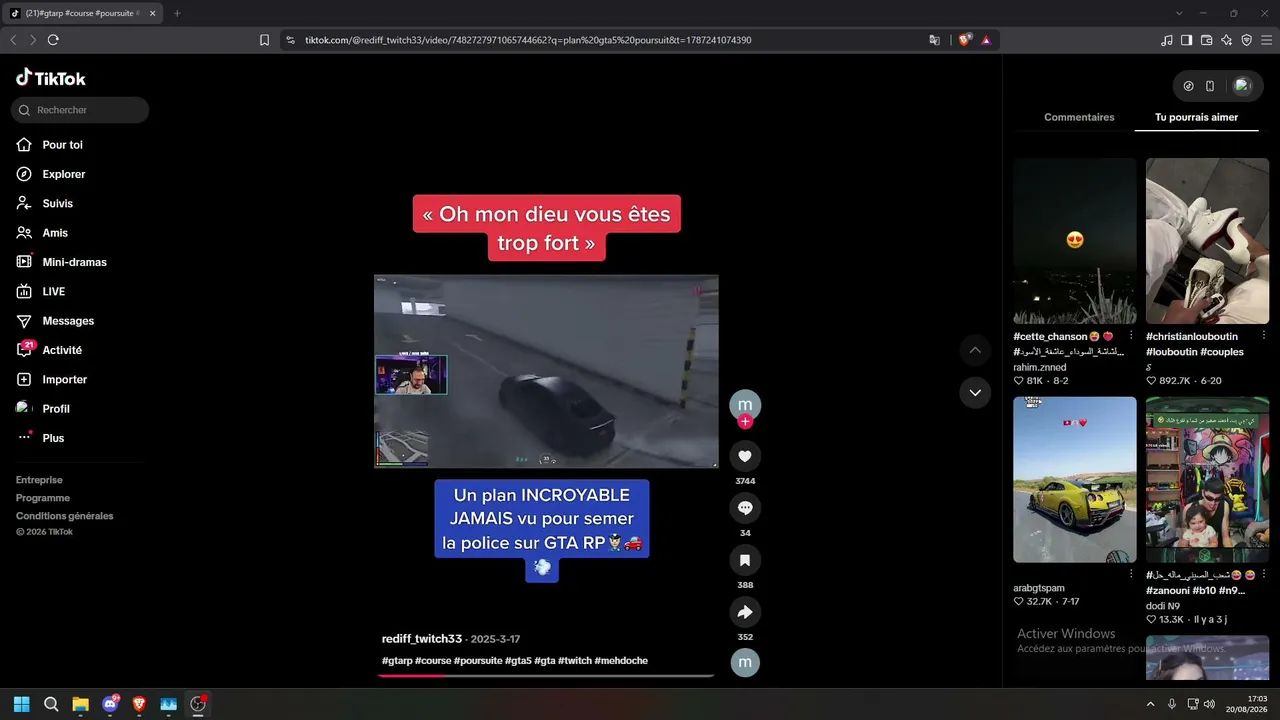Open the Entreprise footer link
The height and width of the screenshot is (720, 1280).
pos(39,480)
